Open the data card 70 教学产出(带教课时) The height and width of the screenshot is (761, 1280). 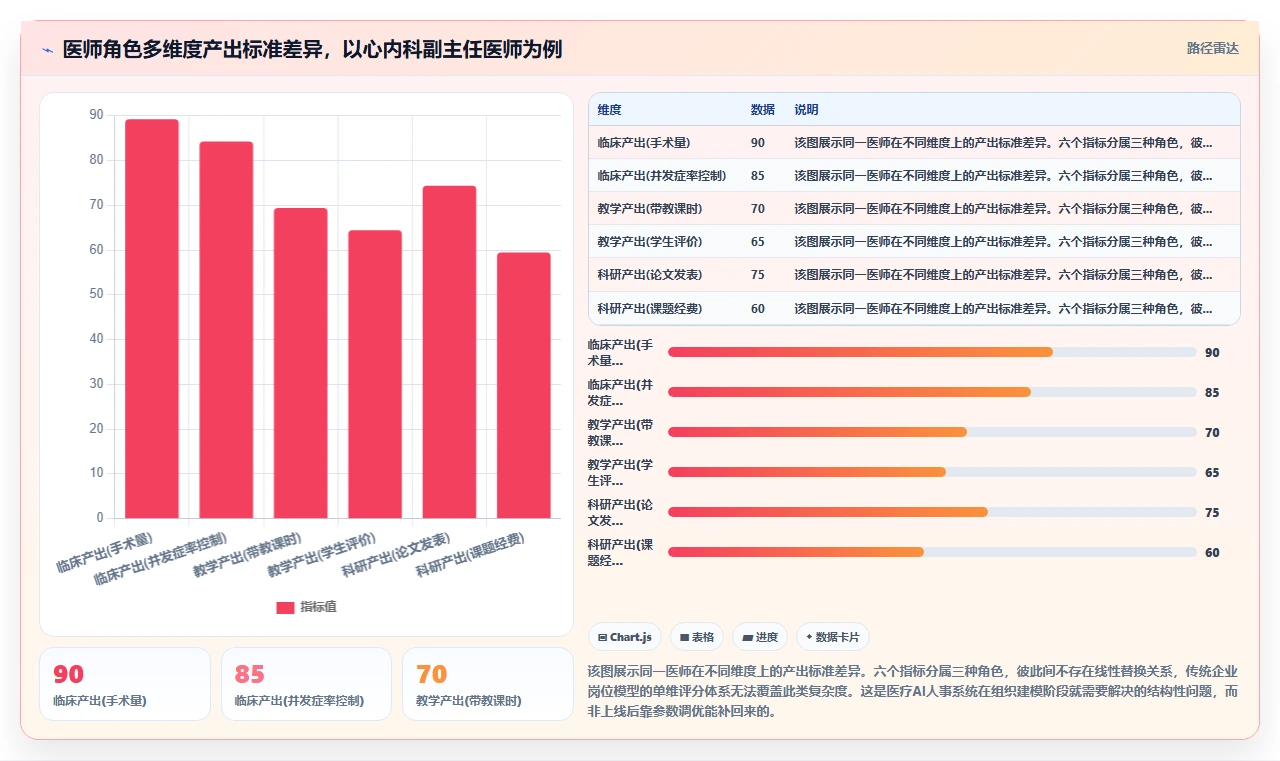click(487, 684)
